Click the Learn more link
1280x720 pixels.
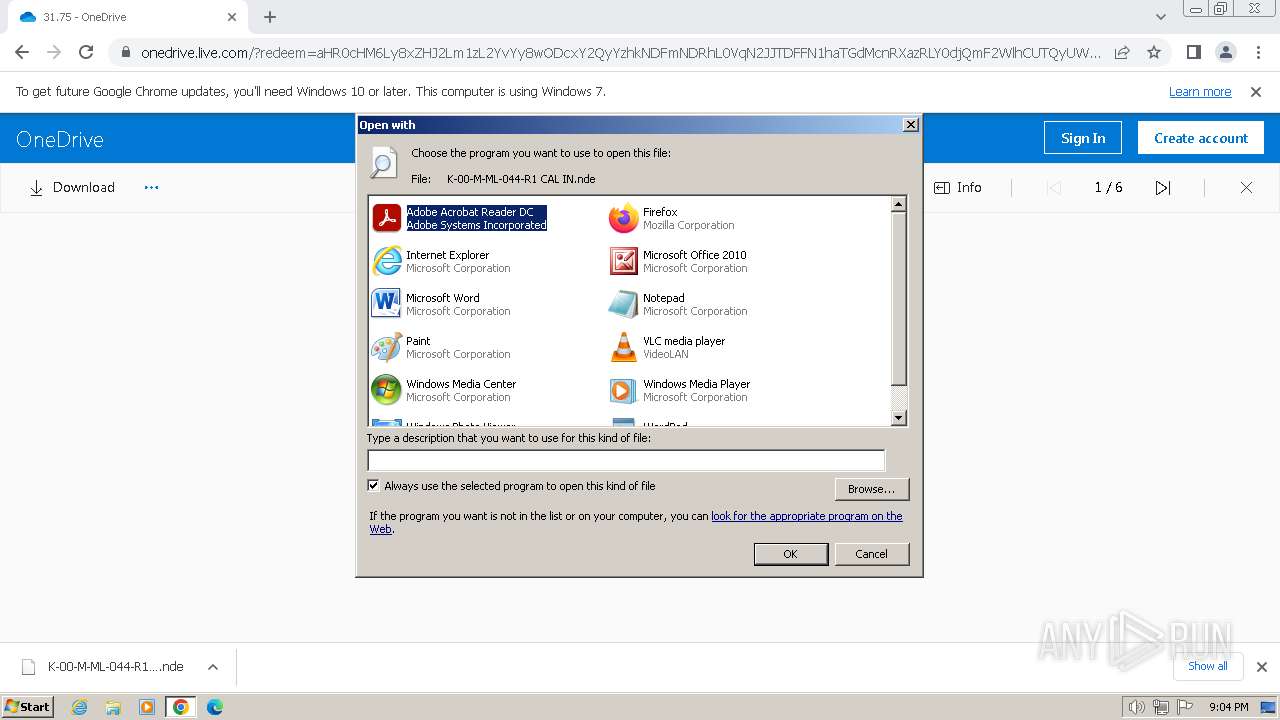point(1200,92)
